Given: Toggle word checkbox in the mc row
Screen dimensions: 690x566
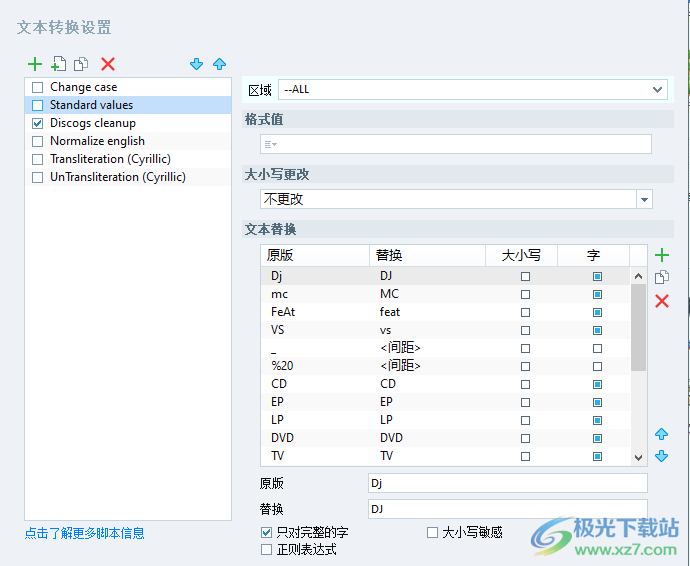Looking at the screenshot, I should pyautogui.click(x=597, y=294).
